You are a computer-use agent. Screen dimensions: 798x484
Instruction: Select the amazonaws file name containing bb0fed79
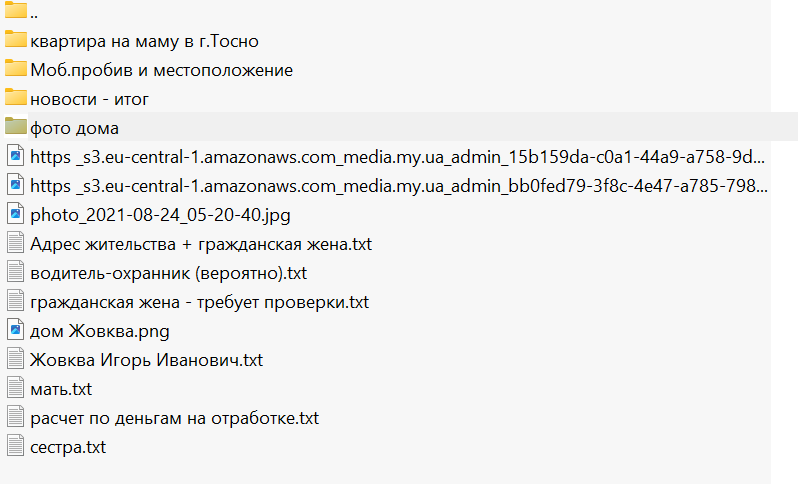(399, 186)
